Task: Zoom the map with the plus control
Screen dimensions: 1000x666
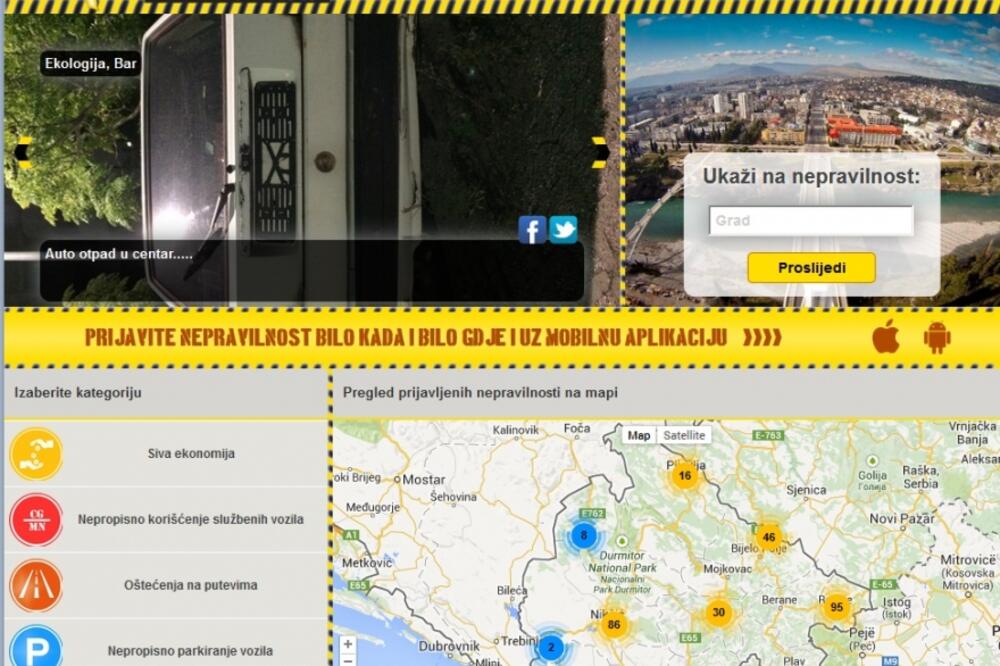Action: [348, 644]
